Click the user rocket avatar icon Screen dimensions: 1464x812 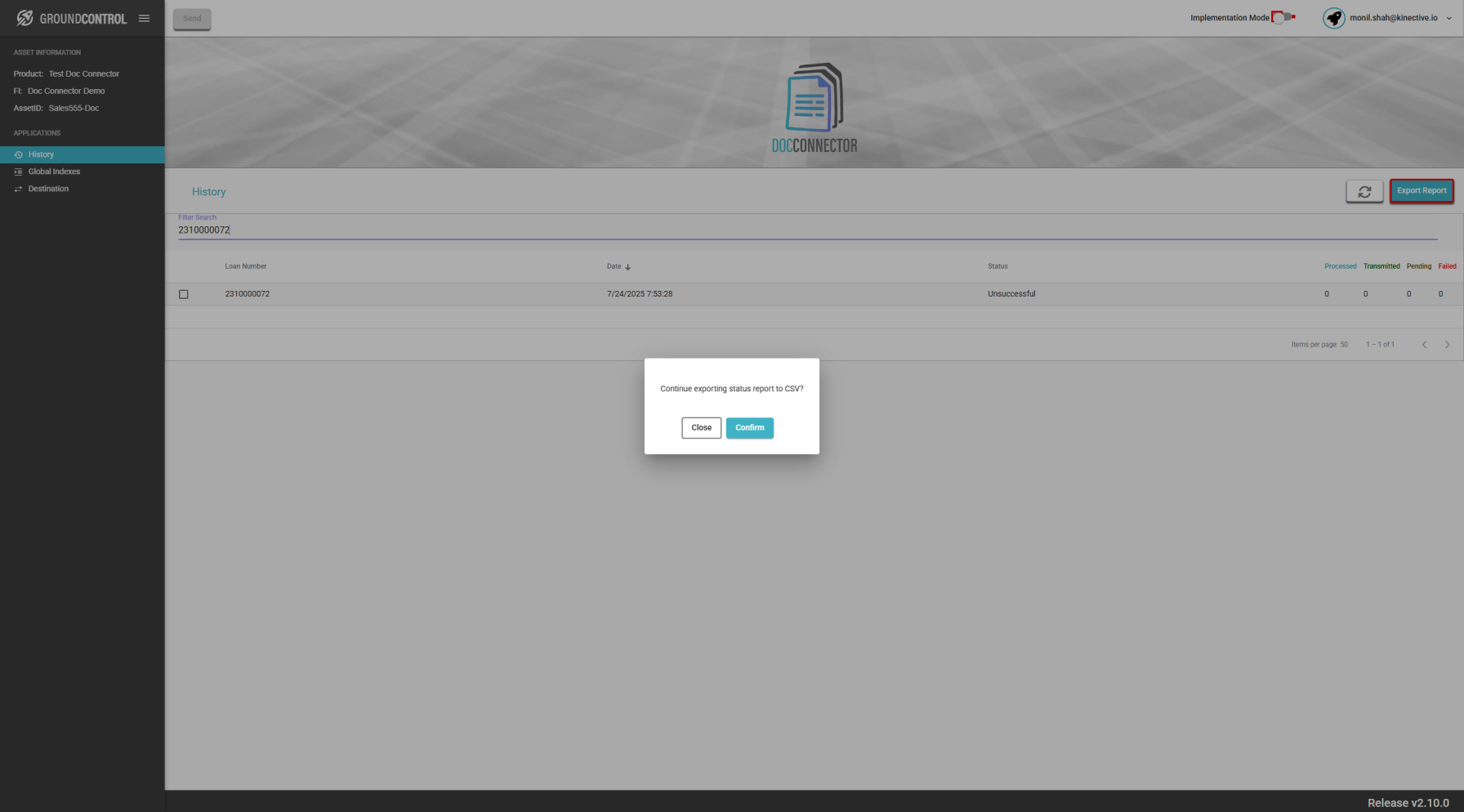1334,18
